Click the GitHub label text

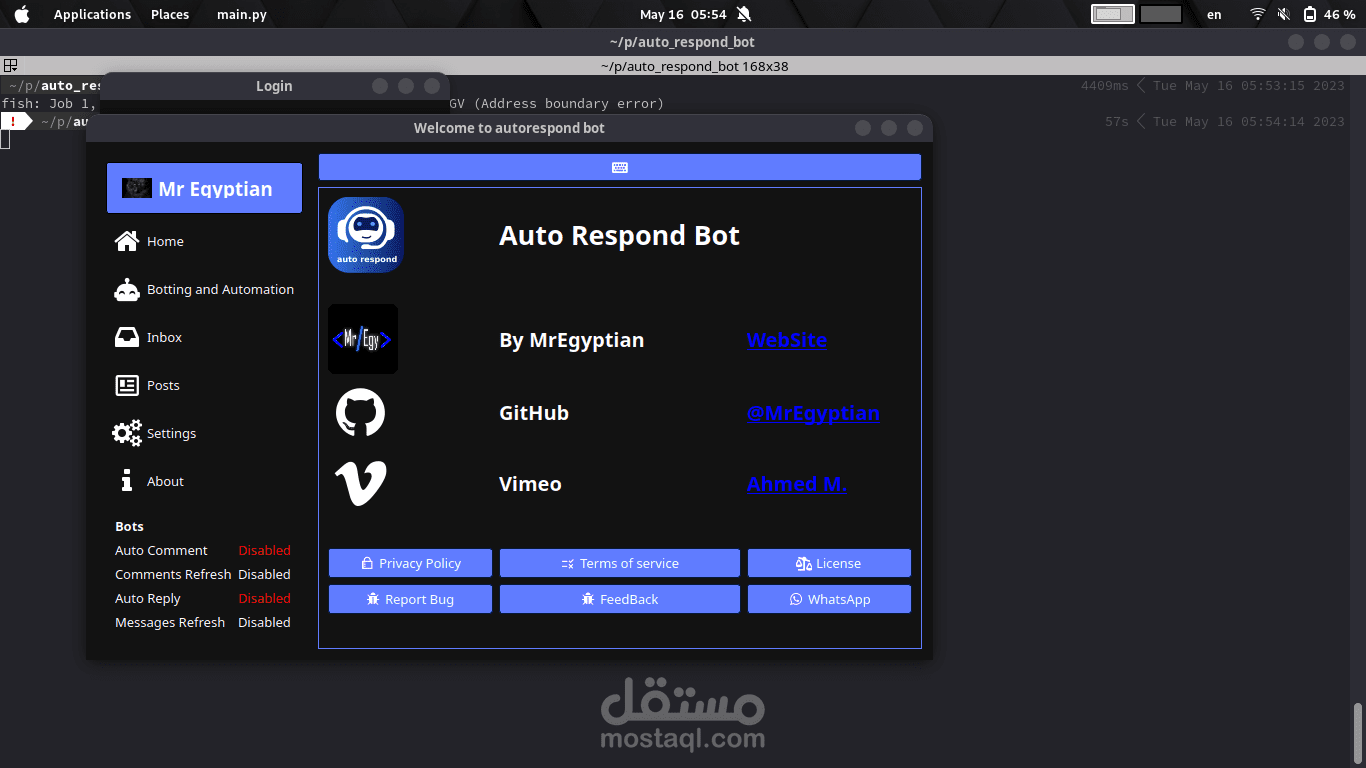pyautogui.click(x=534, y=413)
